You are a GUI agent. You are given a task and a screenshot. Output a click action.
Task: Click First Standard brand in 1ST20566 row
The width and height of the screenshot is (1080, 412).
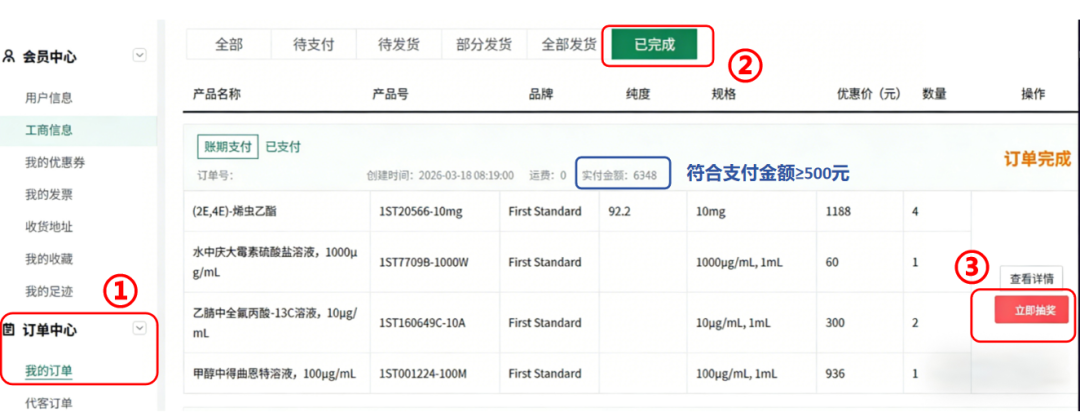coord(545,212)
